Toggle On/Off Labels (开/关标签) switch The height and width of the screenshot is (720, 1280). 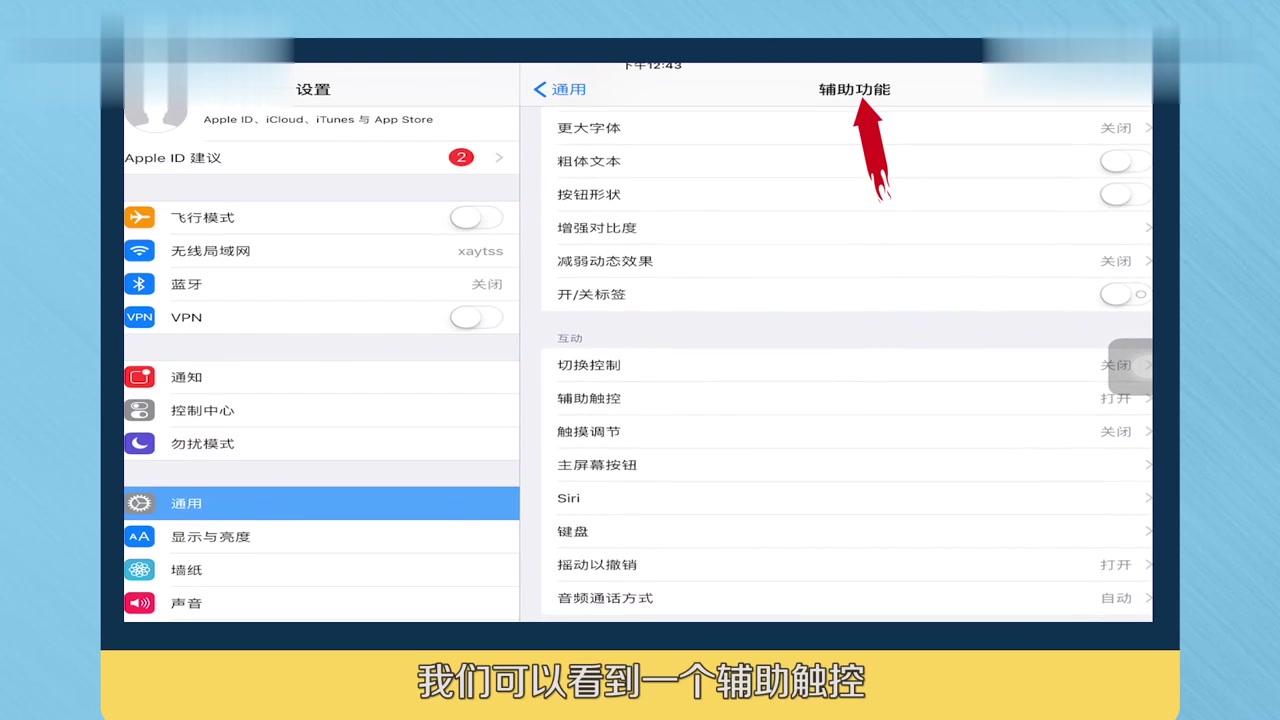pos(1125,294)
